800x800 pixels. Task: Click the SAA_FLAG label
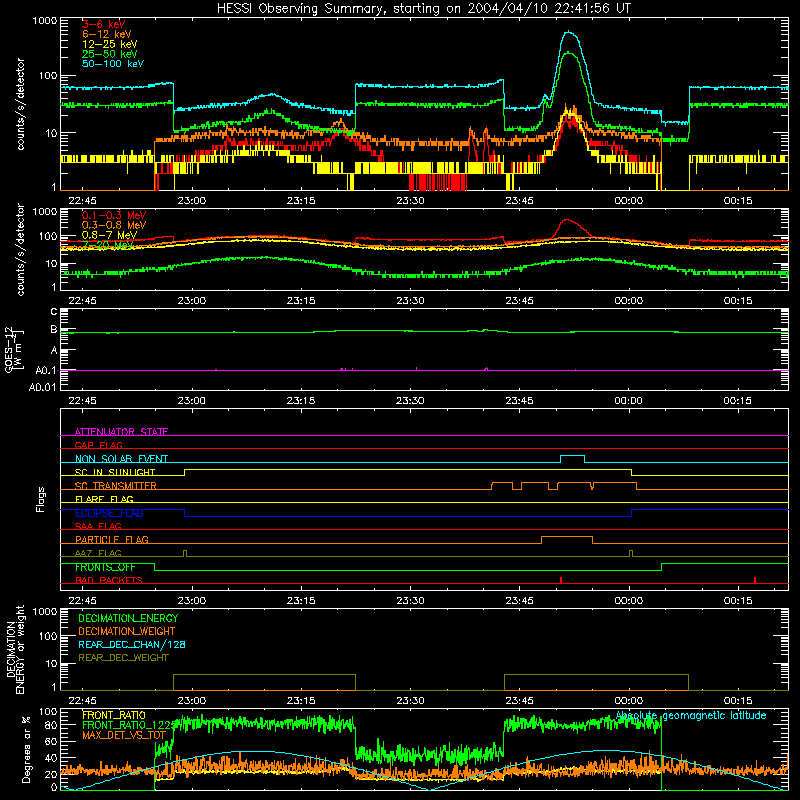pos(98,526)
